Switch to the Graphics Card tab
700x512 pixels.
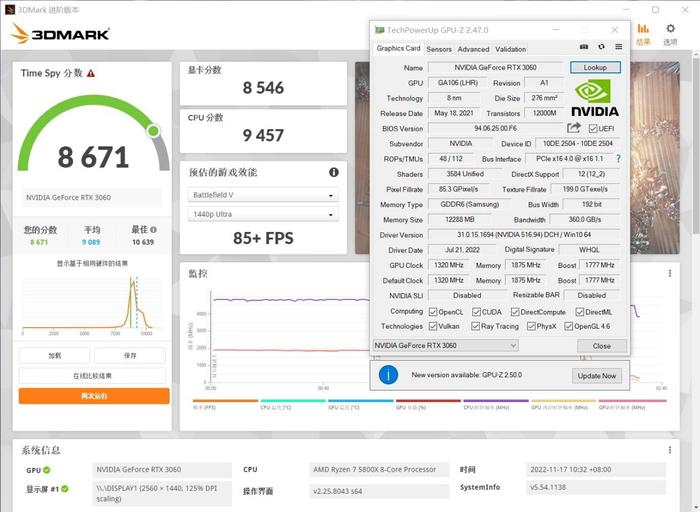click(398, 48)
